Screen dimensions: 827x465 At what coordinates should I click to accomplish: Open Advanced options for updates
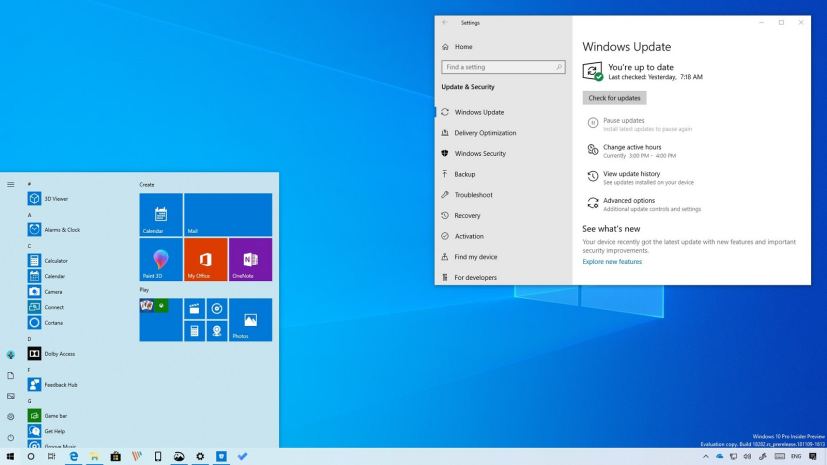tap(644, 205)
